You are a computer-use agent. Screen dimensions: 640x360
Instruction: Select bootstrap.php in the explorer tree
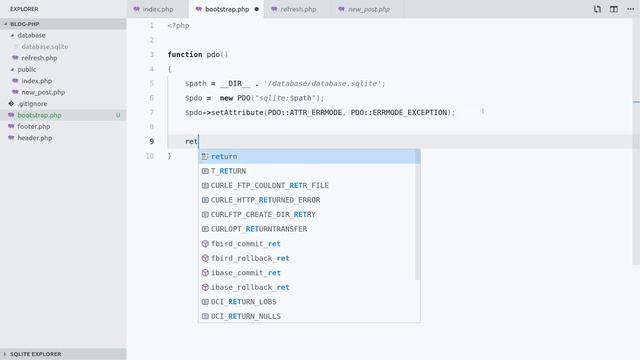coord(63,115)
